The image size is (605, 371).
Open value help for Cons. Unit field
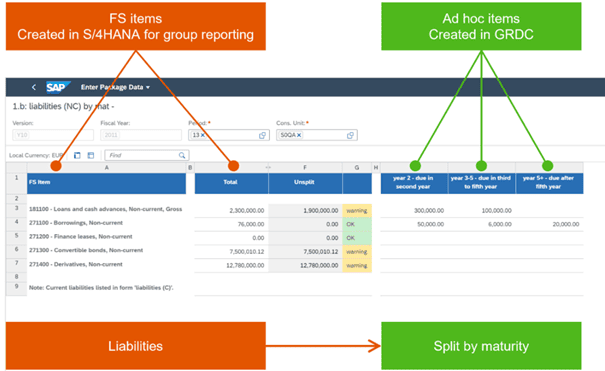(x=350, y=135)
